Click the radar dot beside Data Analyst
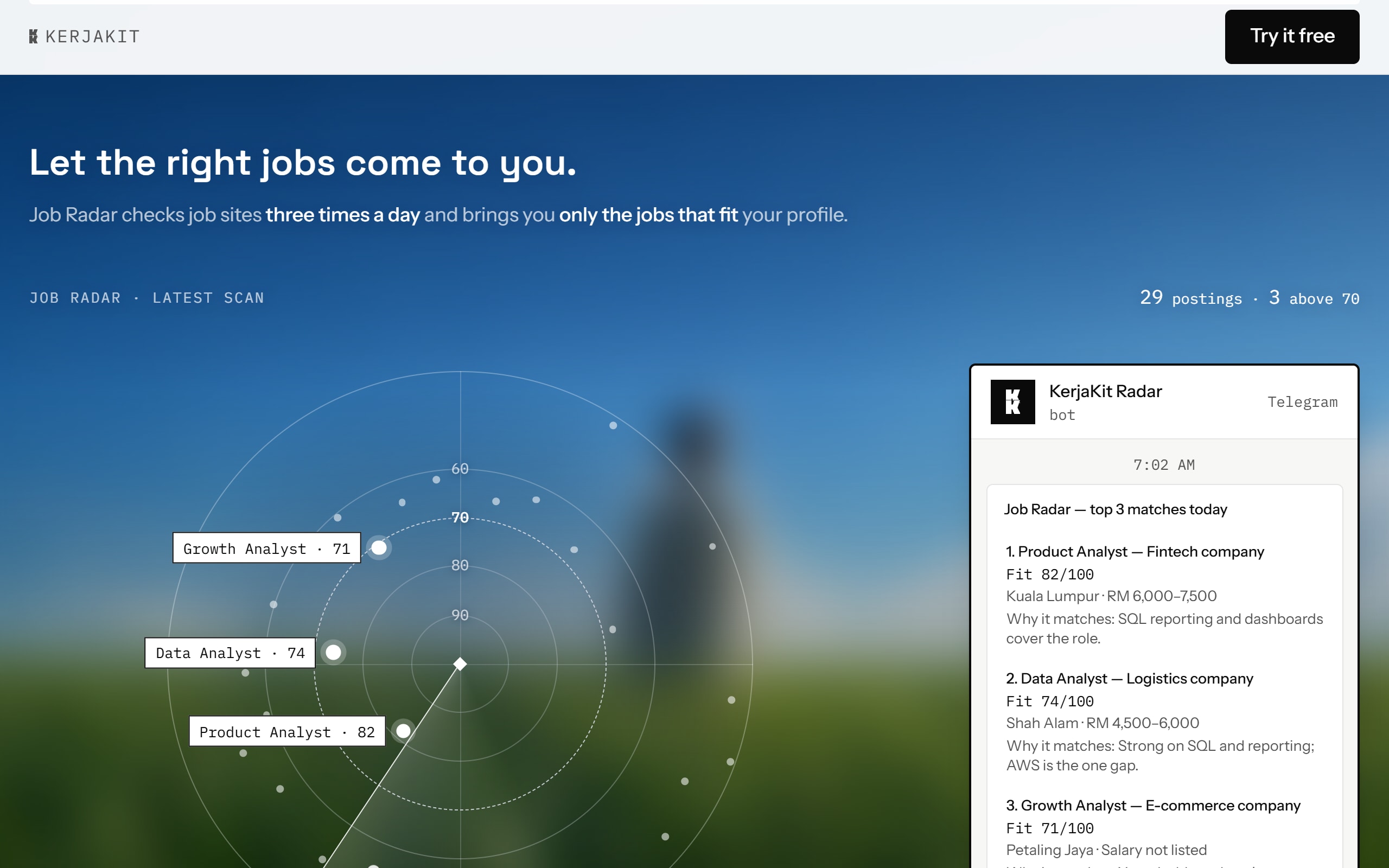 [334, 652]
